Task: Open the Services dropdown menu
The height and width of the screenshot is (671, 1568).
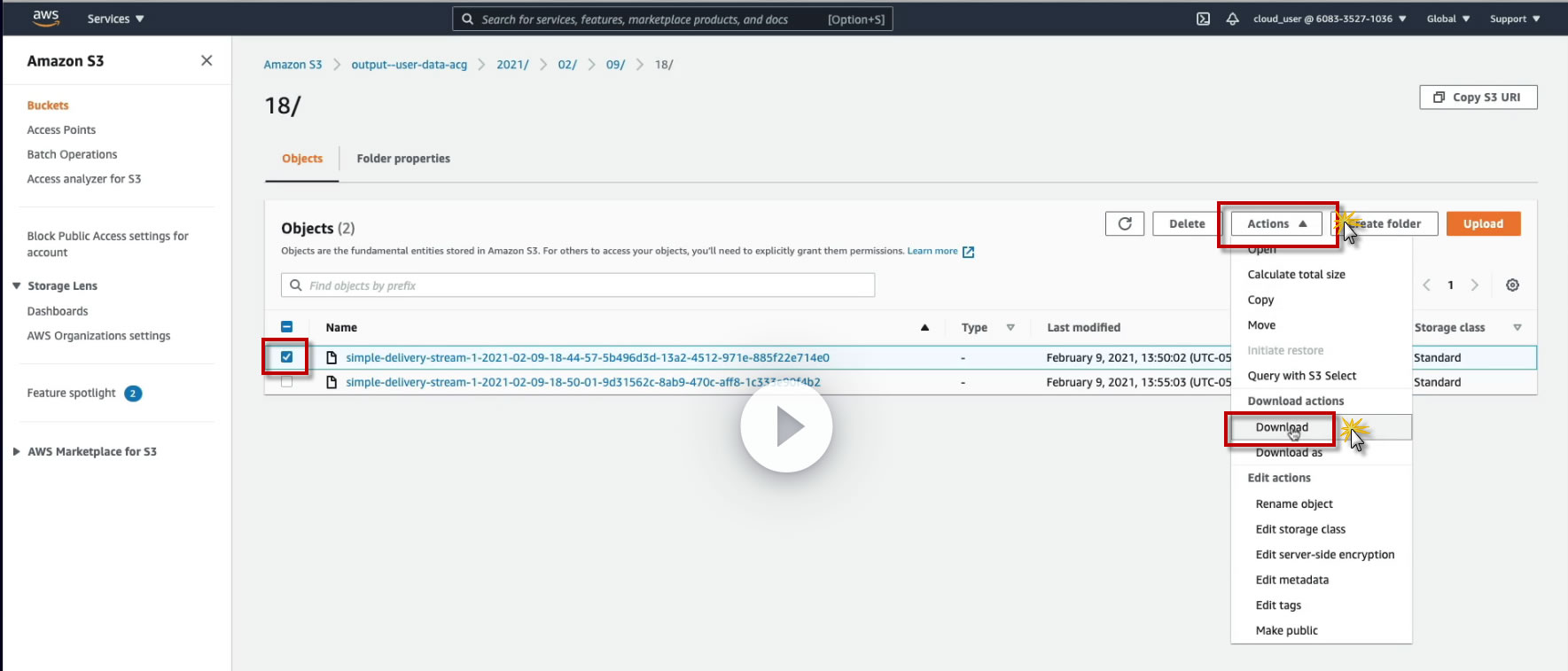Action: [115, 19]
